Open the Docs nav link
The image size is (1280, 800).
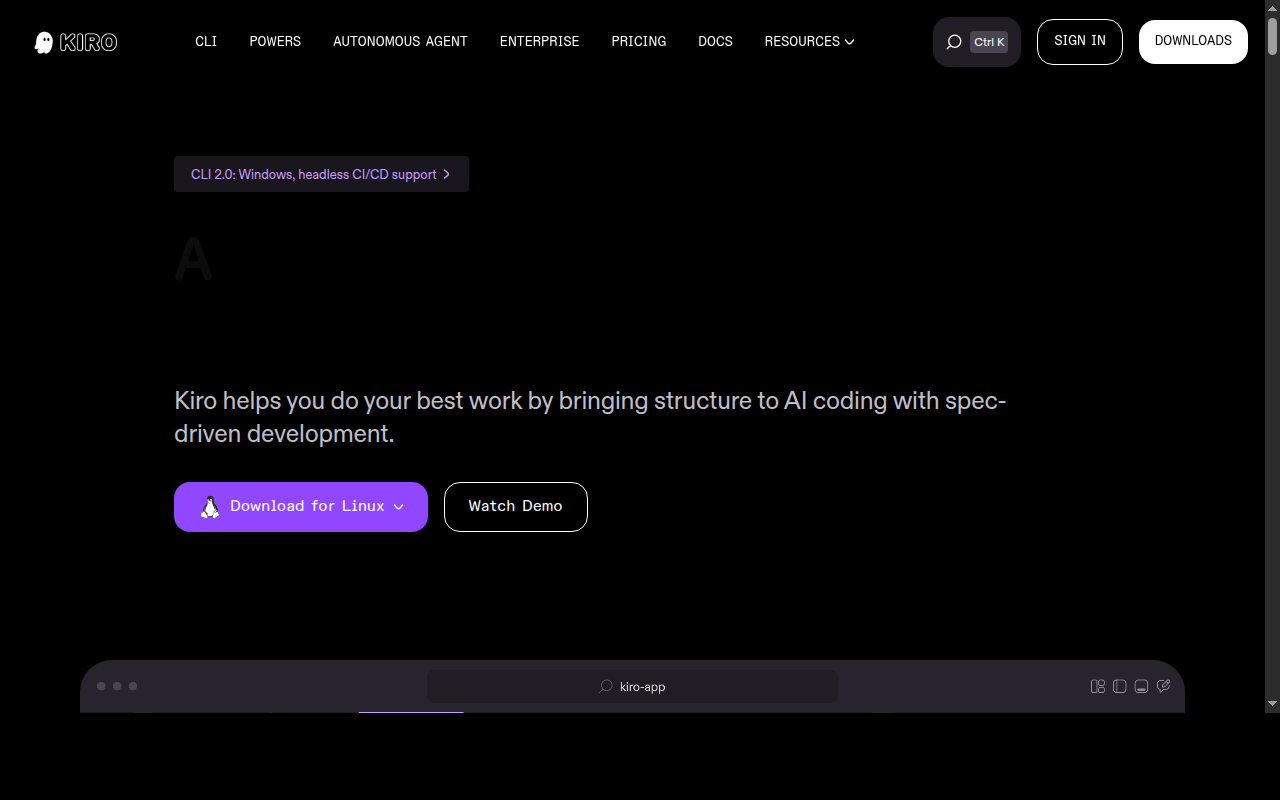pos(715,41)
